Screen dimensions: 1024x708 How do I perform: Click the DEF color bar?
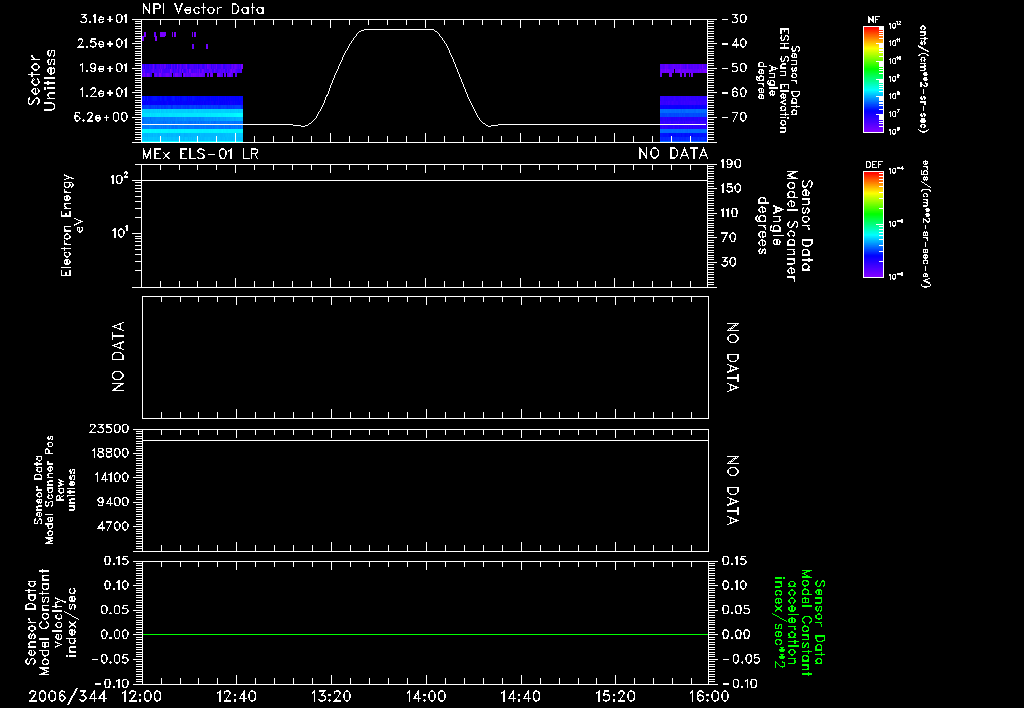click(874, 224)
